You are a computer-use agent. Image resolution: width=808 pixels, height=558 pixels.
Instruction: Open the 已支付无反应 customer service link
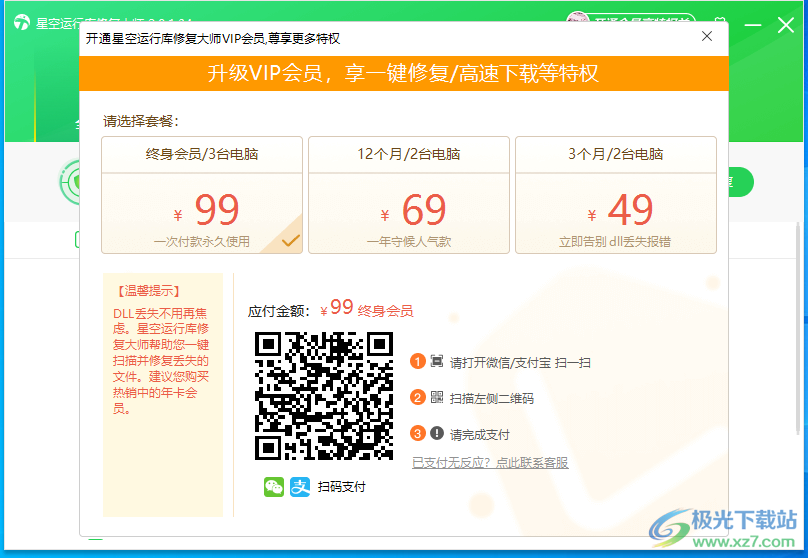pyautogui.click(x=490, y=462)
